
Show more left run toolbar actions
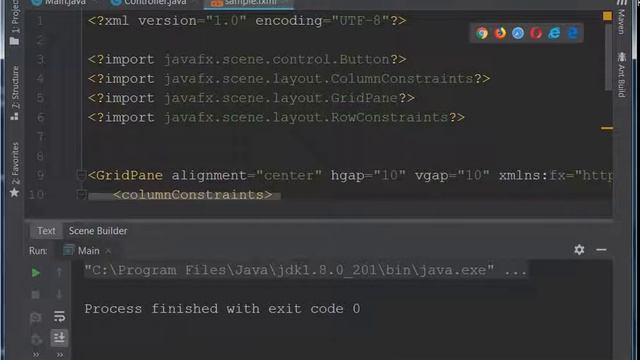pyautogui.click(x=36, y=355)
